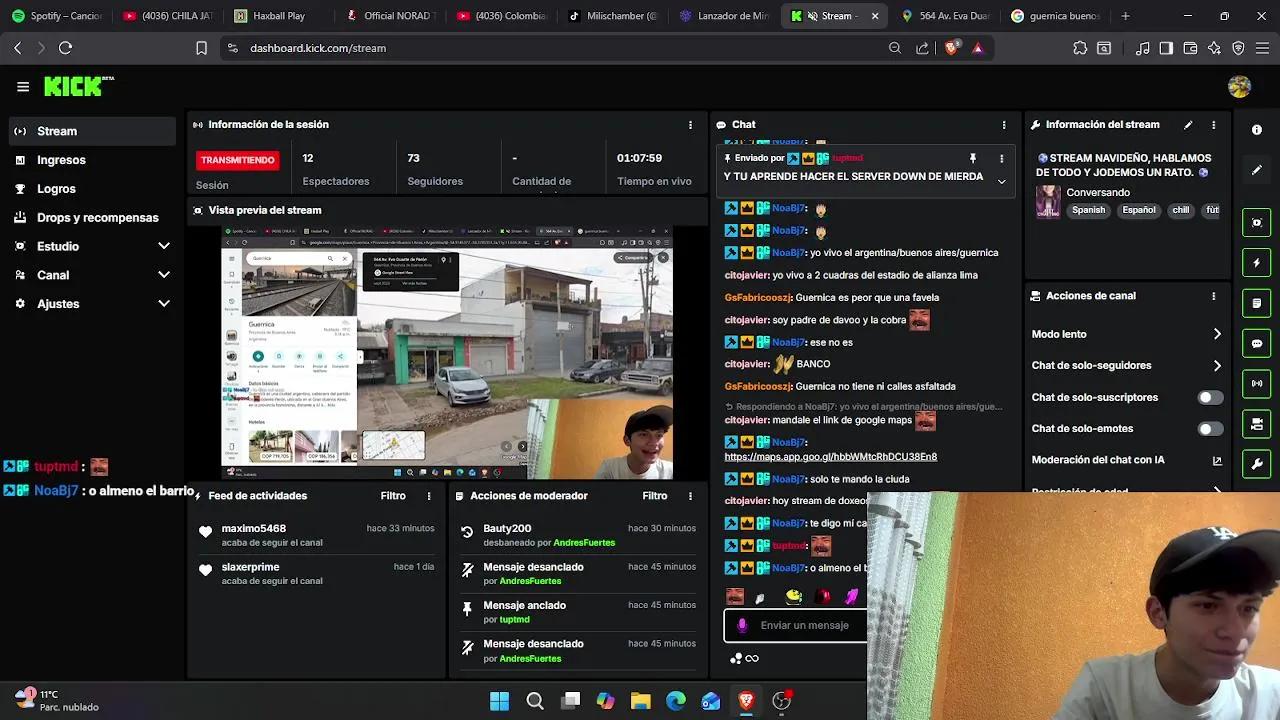The height and width of the screenshot is (720, 1280).
Task: Open the chat bubble icon in right sidebar
Action: click(1257, 343)
